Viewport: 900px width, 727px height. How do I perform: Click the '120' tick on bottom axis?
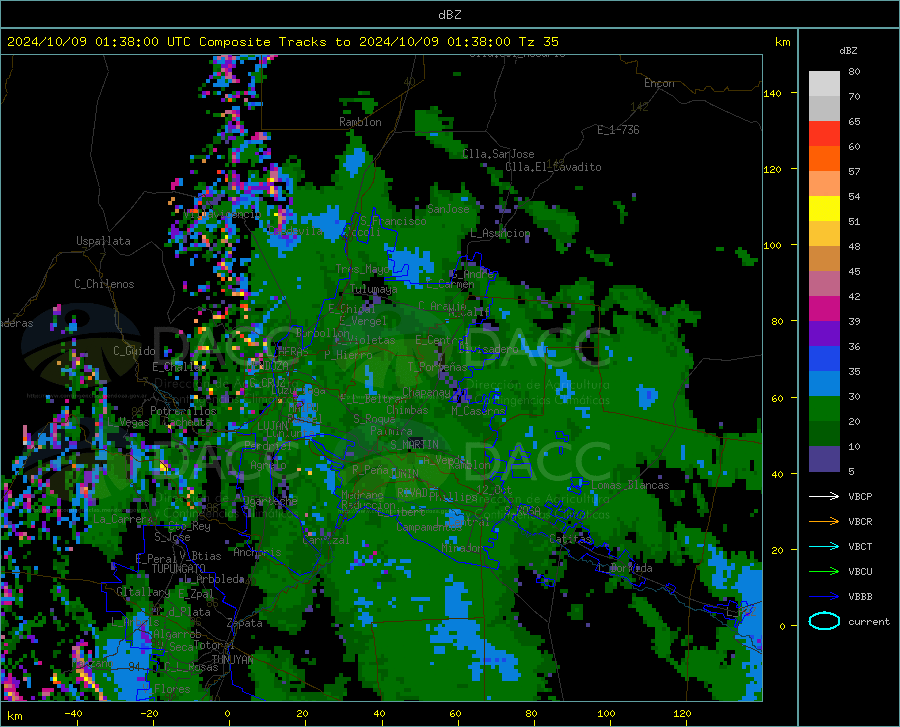pyautogui.click(x=682, y=714)
